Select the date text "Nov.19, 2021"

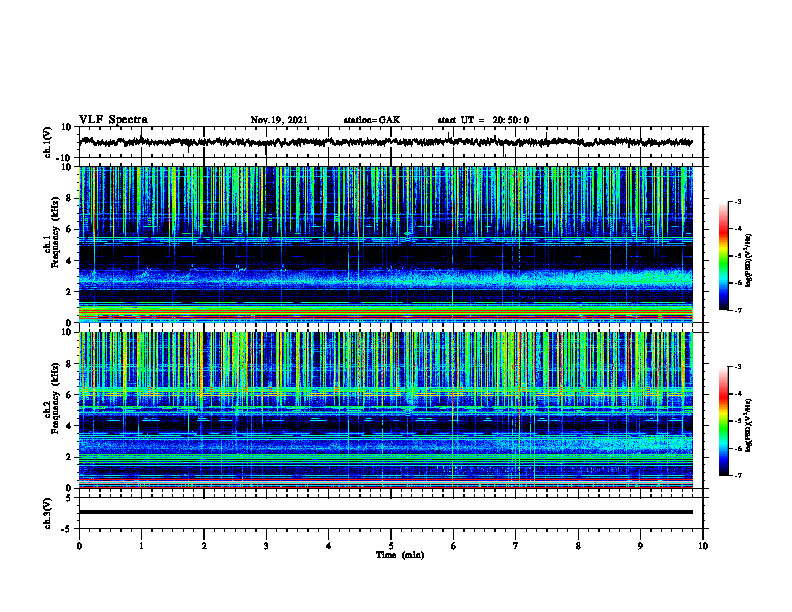(x=279, y=120)
